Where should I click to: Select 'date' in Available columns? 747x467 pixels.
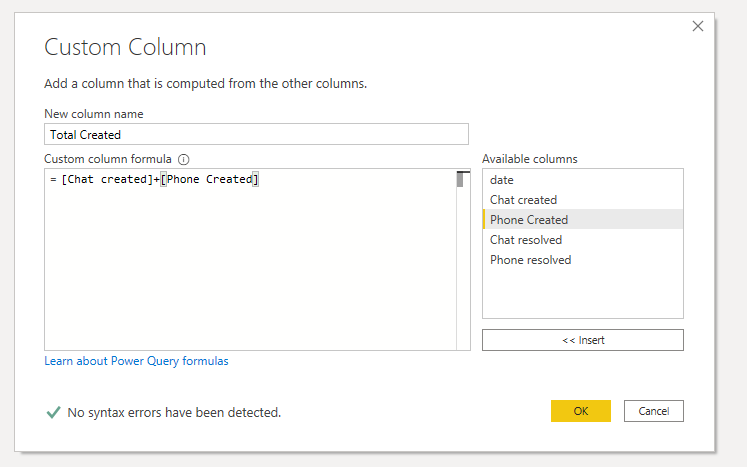tap(583, 180)
